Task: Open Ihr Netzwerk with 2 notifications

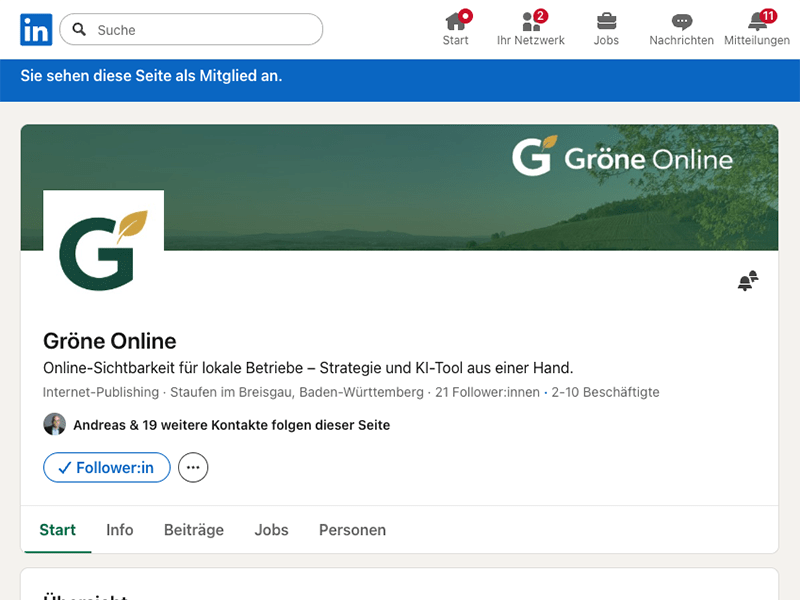Action: [x=531, y=29]
